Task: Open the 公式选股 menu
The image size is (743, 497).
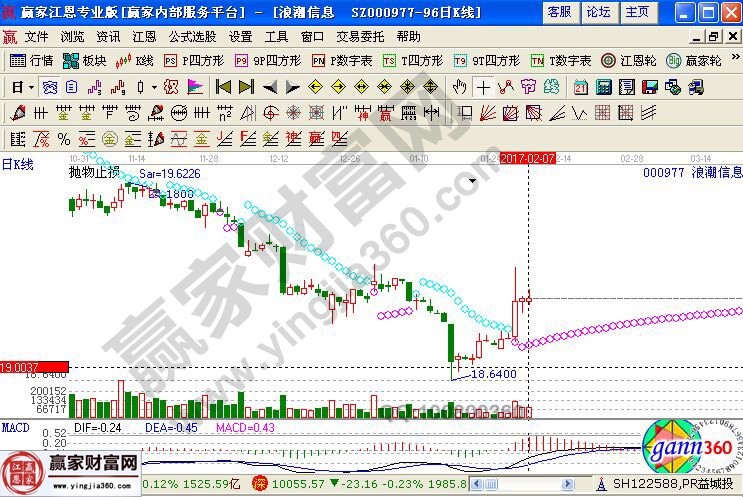Action: (190, 36)
